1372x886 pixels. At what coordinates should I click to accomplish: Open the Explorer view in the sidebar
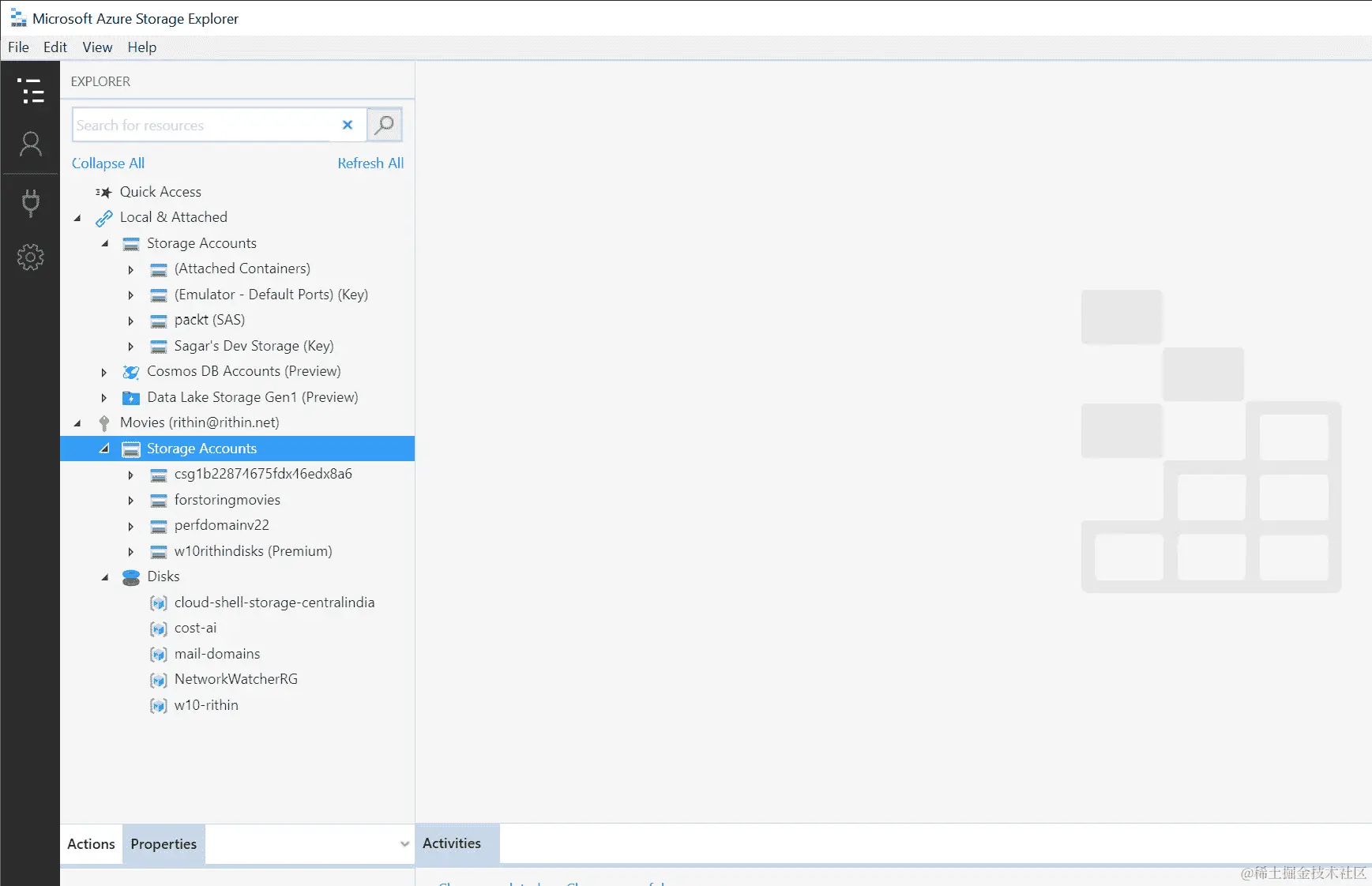31,91
